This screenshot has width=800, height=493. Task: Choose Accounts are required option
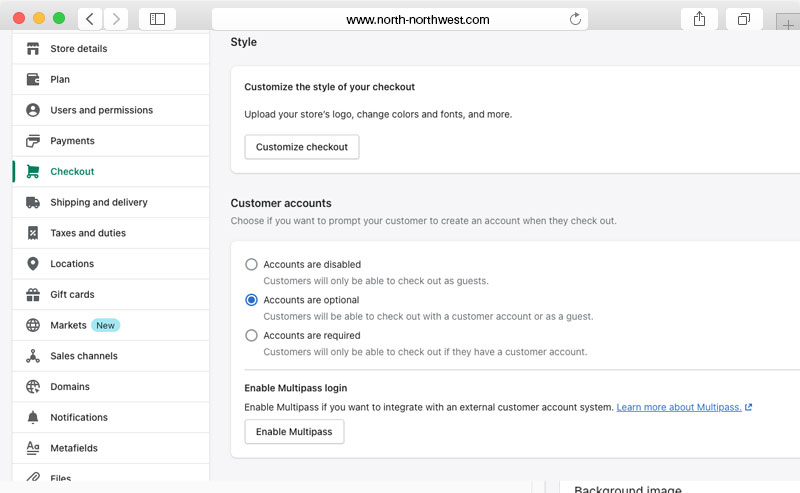(x=252, y=336)
